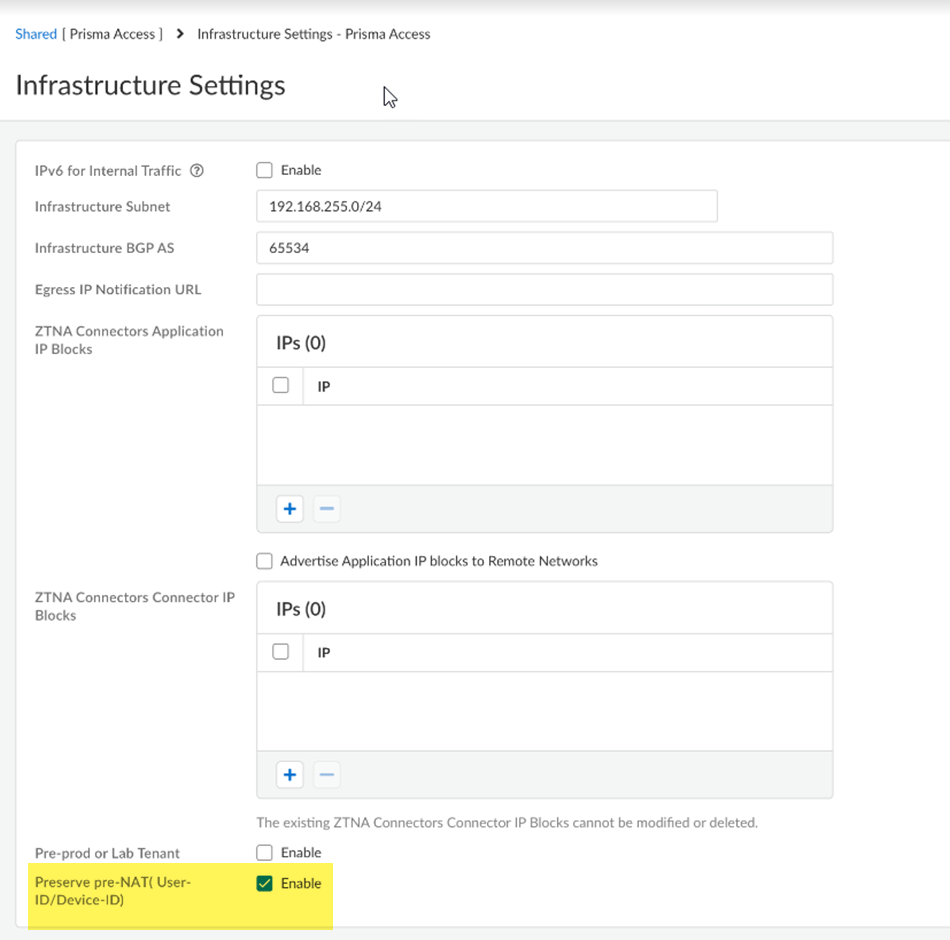Select all Connector IP Blocks header checkbox
This screenshot has height=940, width=950.
pyautogui.click(x=281, y=652)
